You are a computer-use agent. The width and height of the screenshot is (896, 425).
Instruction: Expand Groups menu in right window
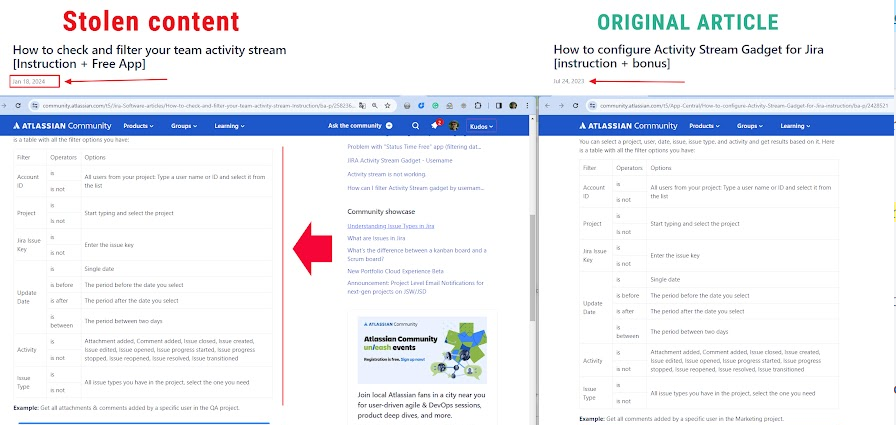tap(750, 126)
